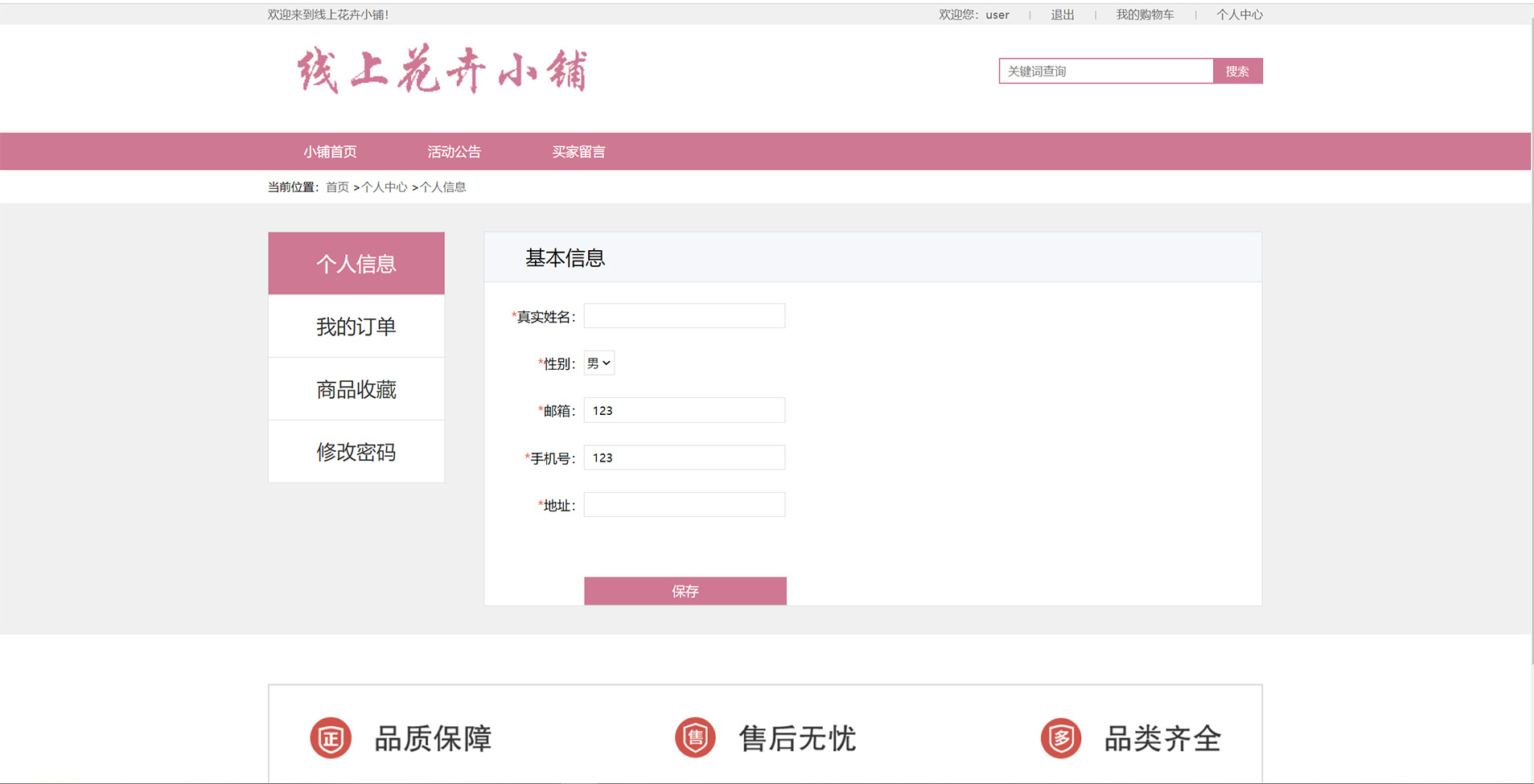The image size is (1534, 784).
Task: Open the 性别 gender dropdown
Action: 599,363
